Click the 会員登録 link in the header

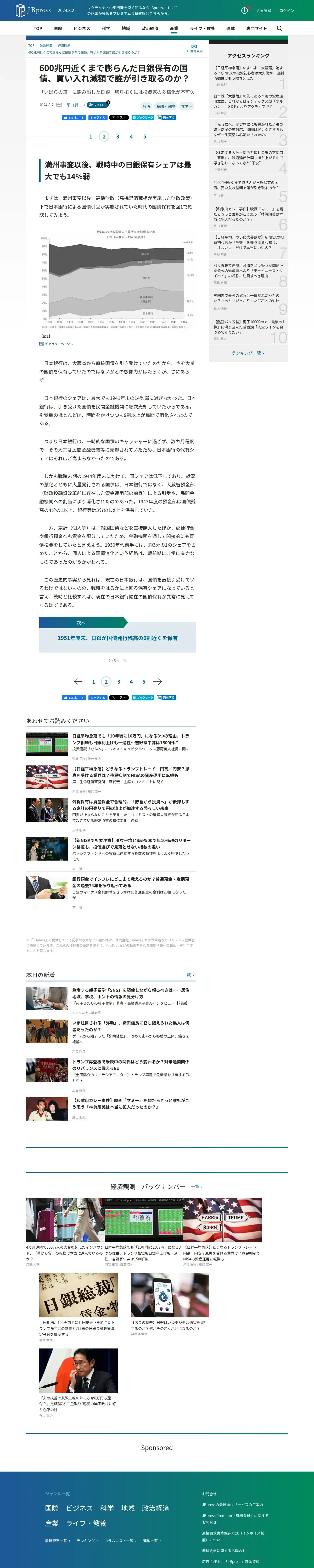pyautogui.click(x=263, y=10)
